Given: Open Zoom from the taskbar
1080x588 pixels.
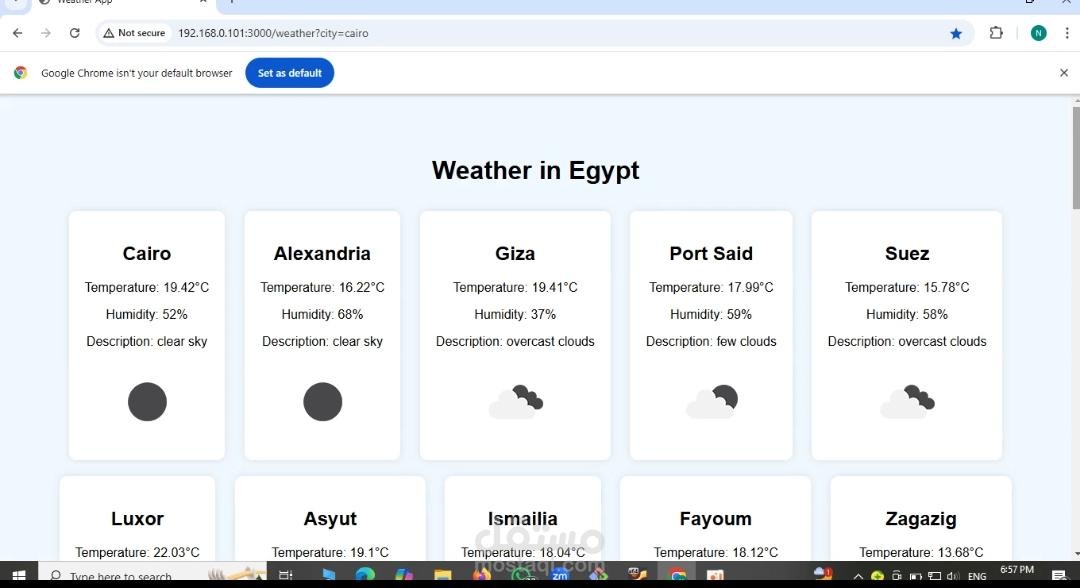Looking at the screenshot, I should click(559, 575).
